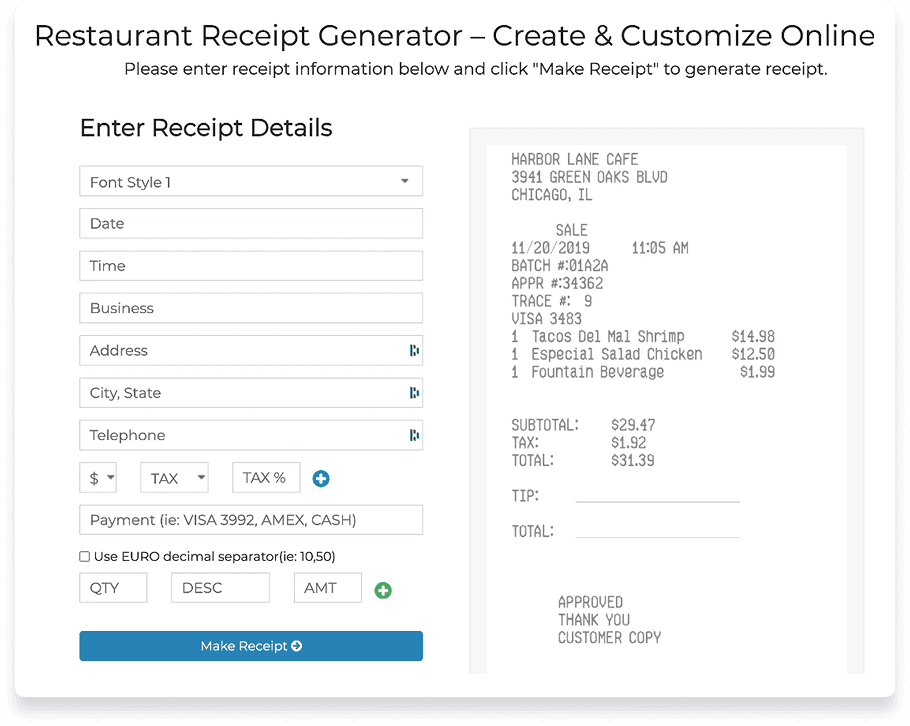Image resolution: width=910 pixels, height=726 pixels.
Task: Open the Font Style 1 dropdown
Action: [x=250, y=181]
